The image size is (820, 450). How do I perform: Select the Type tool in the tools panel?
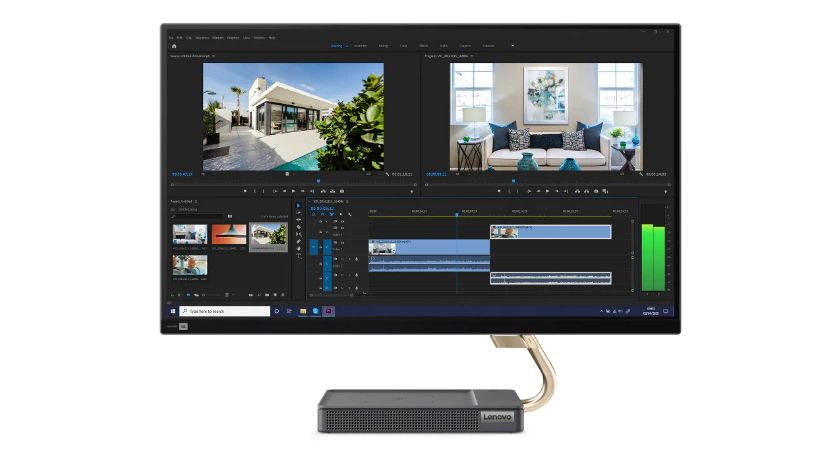[x=298, y=255]
